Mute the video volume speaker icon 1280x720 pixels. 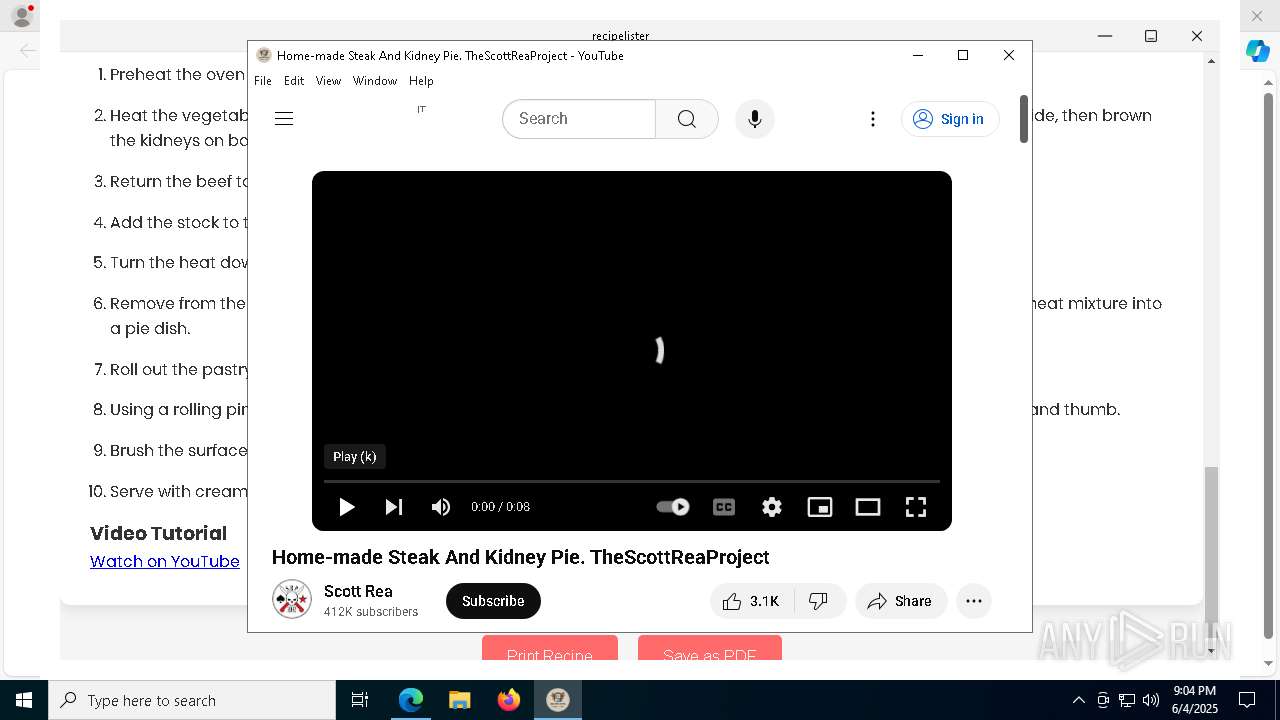pos(441,507)
